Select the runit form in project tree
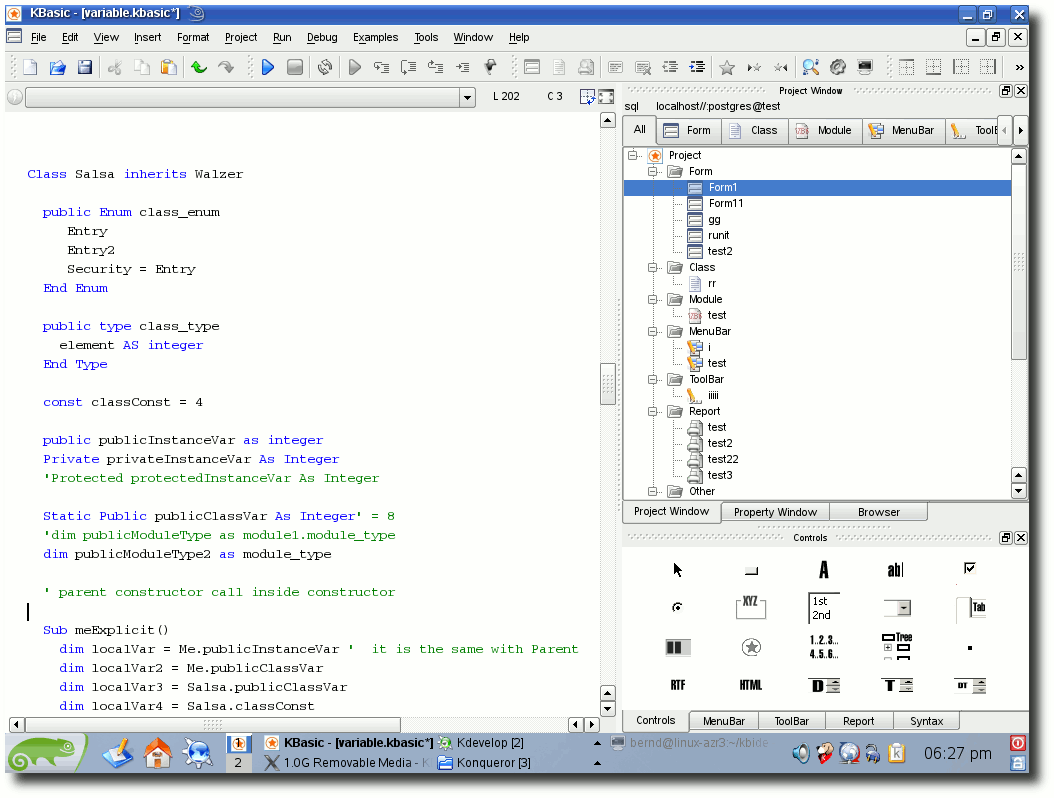1054x798 pixels. click(718, 235)
